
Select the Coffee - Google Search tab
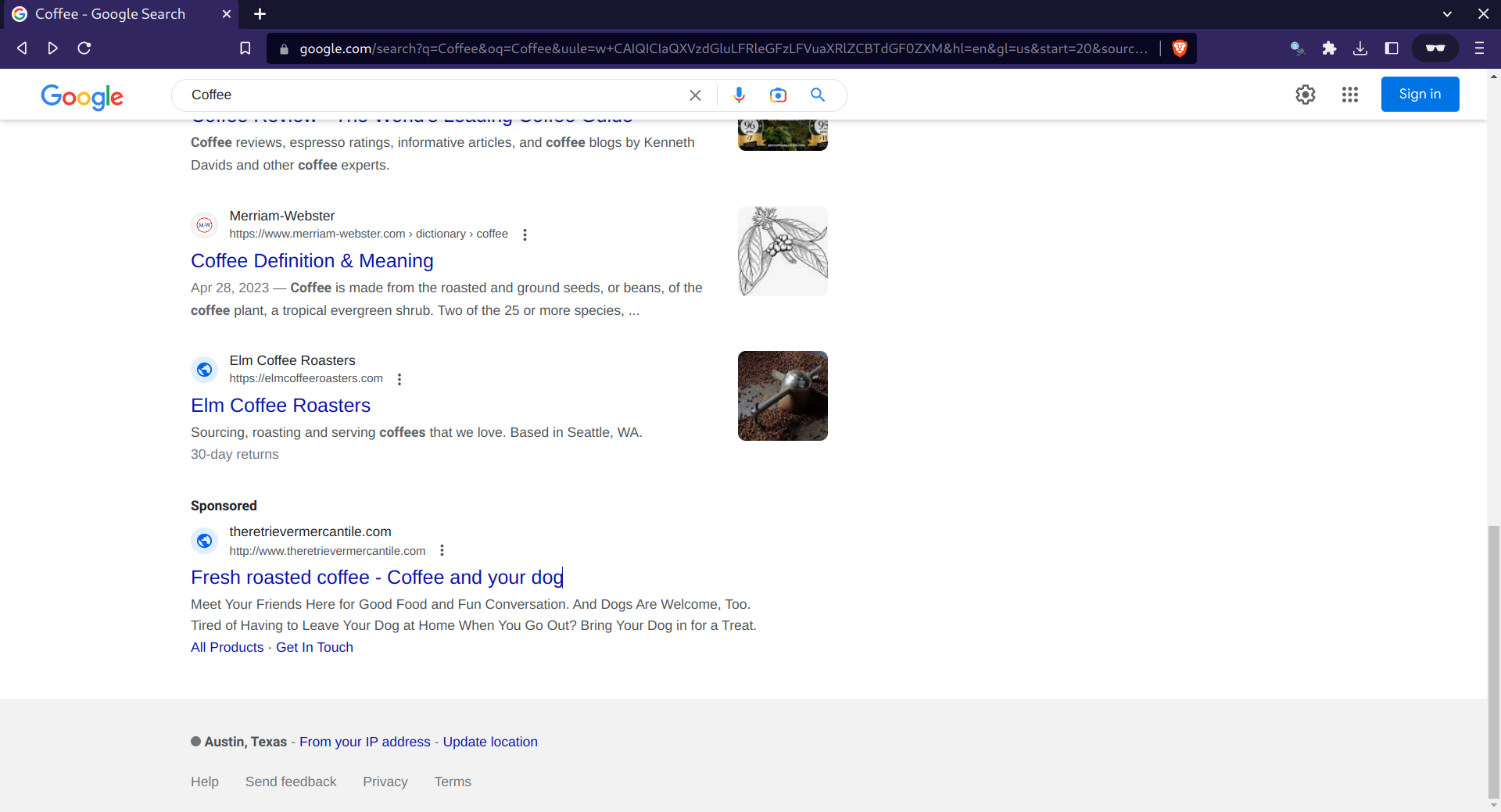109,13
